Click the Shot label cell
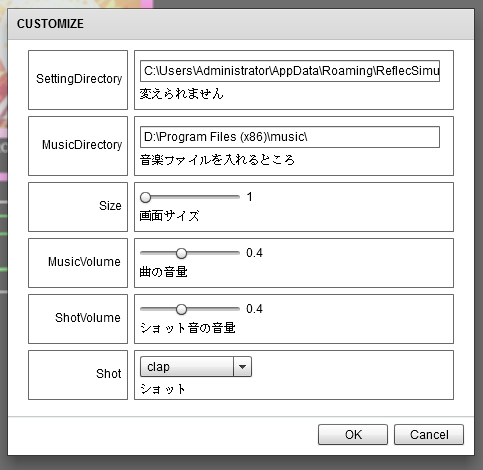The width and height of the screenshot is (483, 470). tap(78, 375)
